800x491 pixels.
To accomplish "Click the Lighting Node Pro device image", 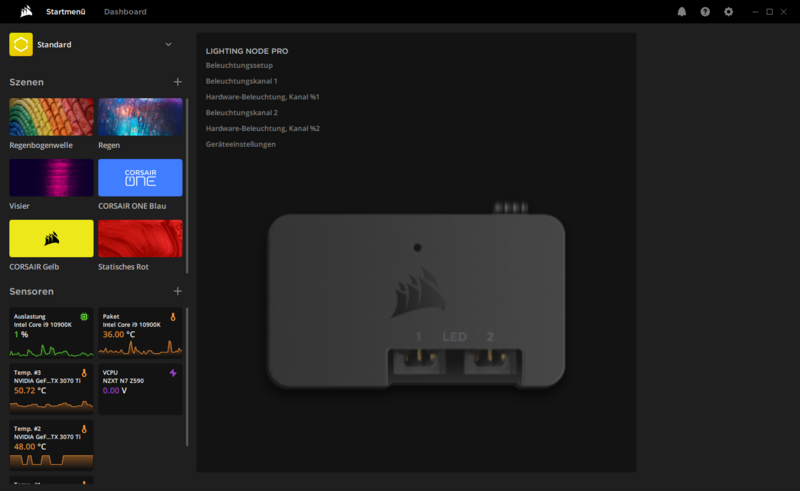I will 416,296.
